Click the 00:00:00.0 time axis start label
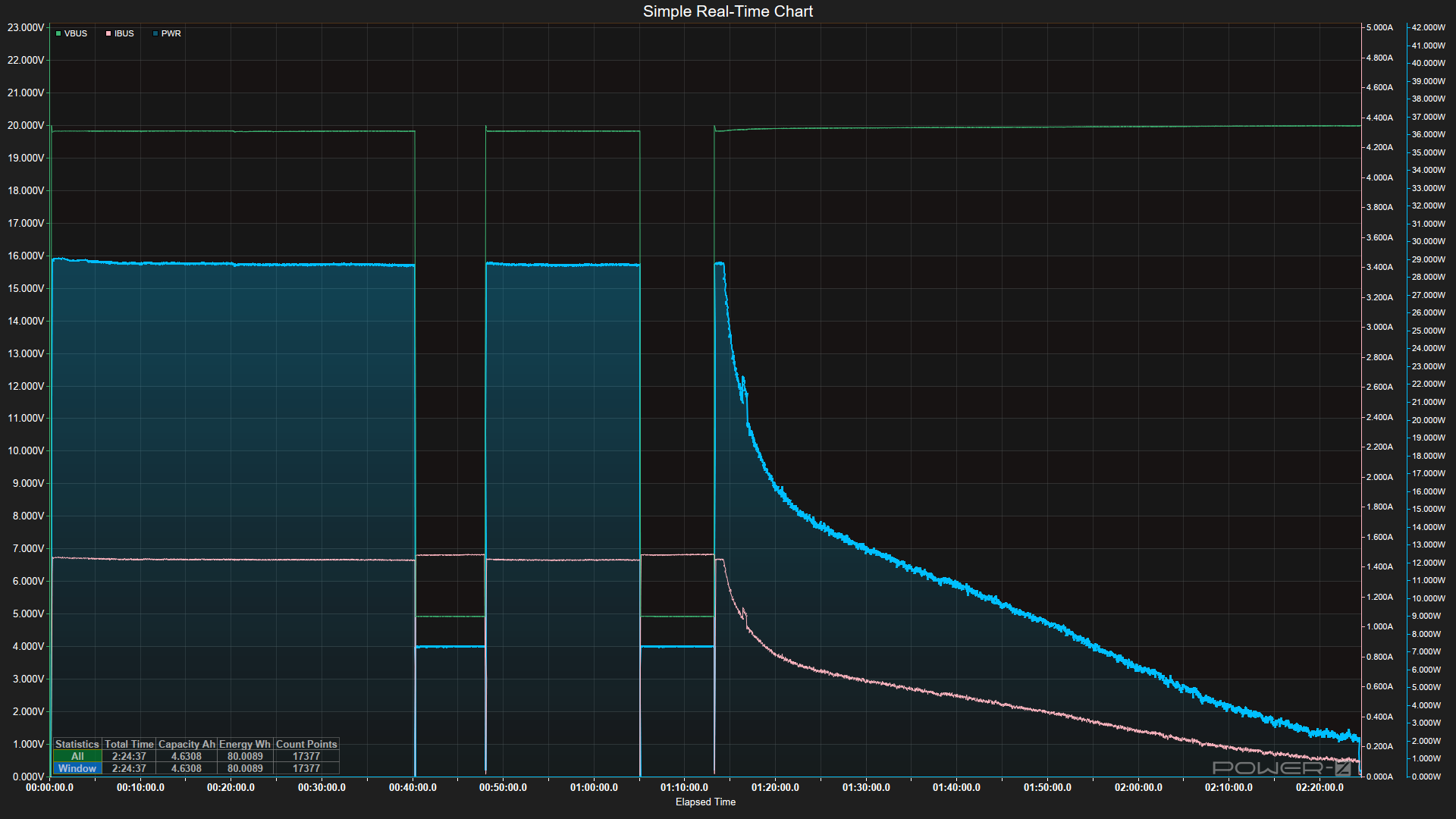The height and width of the screenshot is (819, 1456). (x=49, y=787)
